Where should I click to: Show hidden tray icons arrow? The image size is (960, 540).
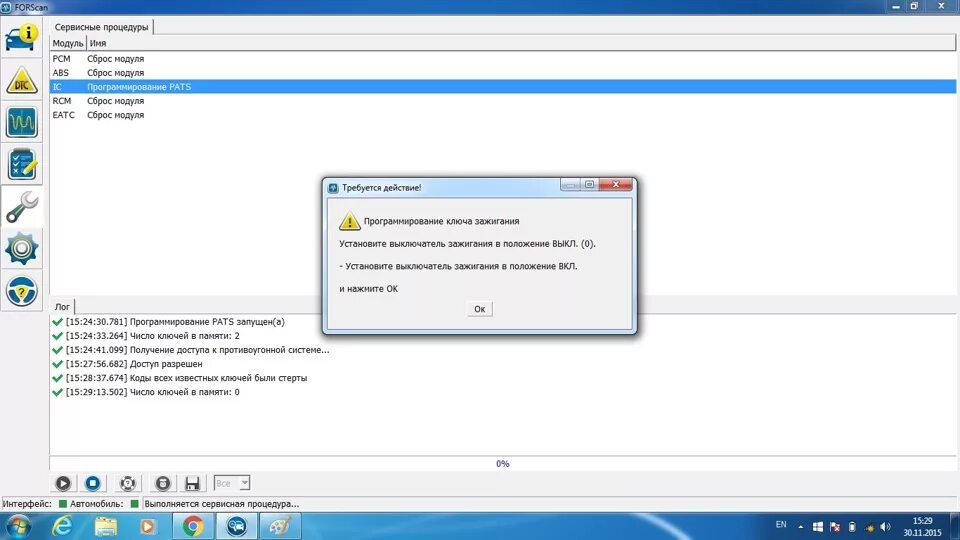pos(800,527)
